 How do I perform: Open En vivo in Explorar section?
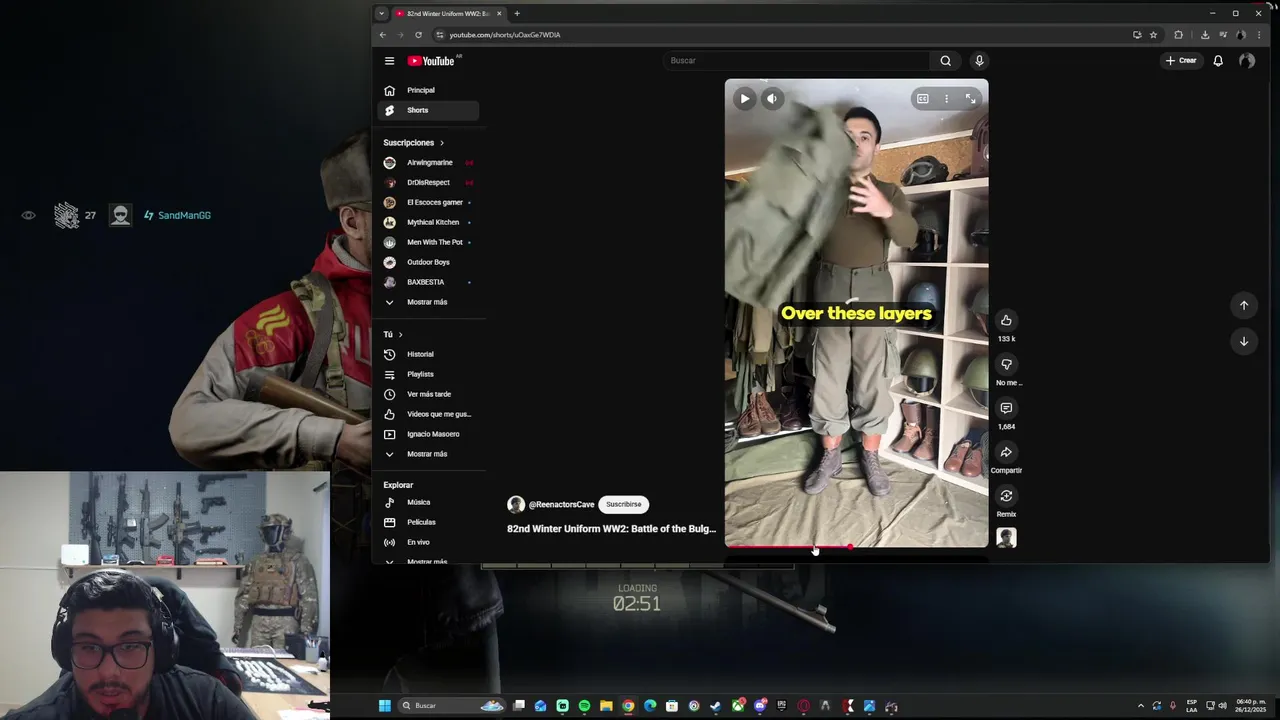tap(429, 542)
